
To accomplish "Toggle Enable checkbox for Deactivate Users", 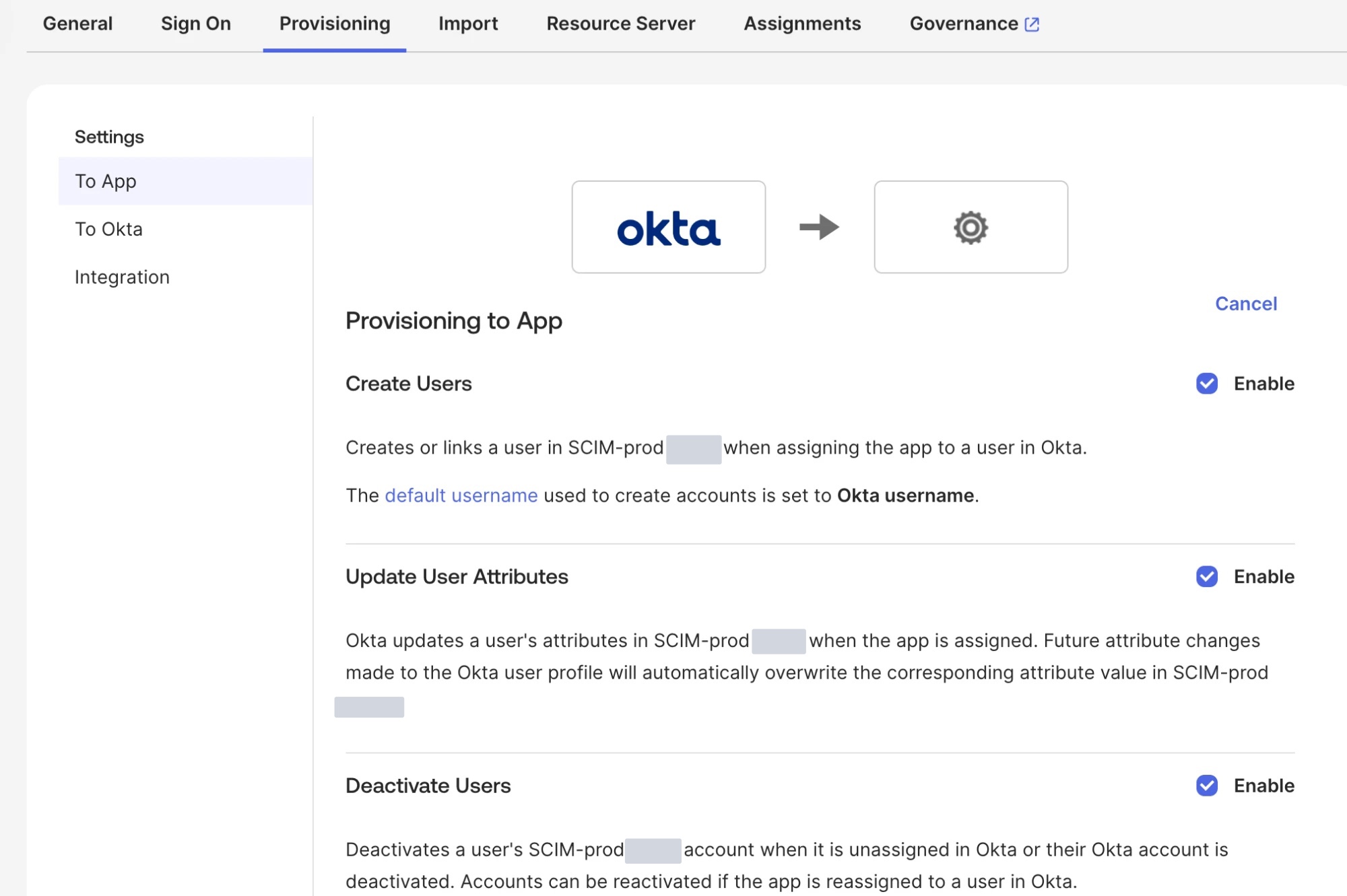I will (x=1207, y=785).
